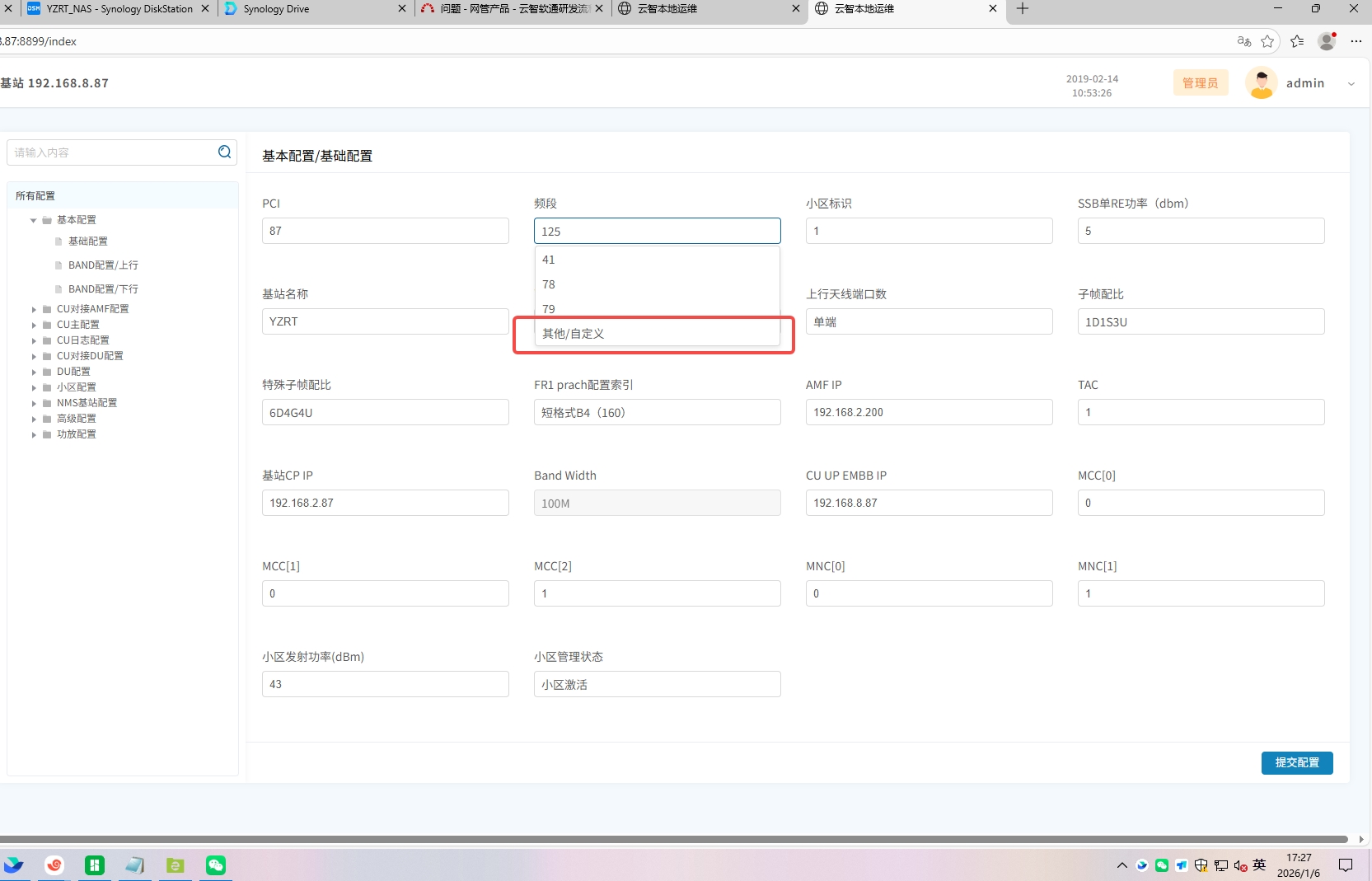Screen dimensions: 1372x881
Task: Open WeChat from the taskbar
Action: (216, 865)
